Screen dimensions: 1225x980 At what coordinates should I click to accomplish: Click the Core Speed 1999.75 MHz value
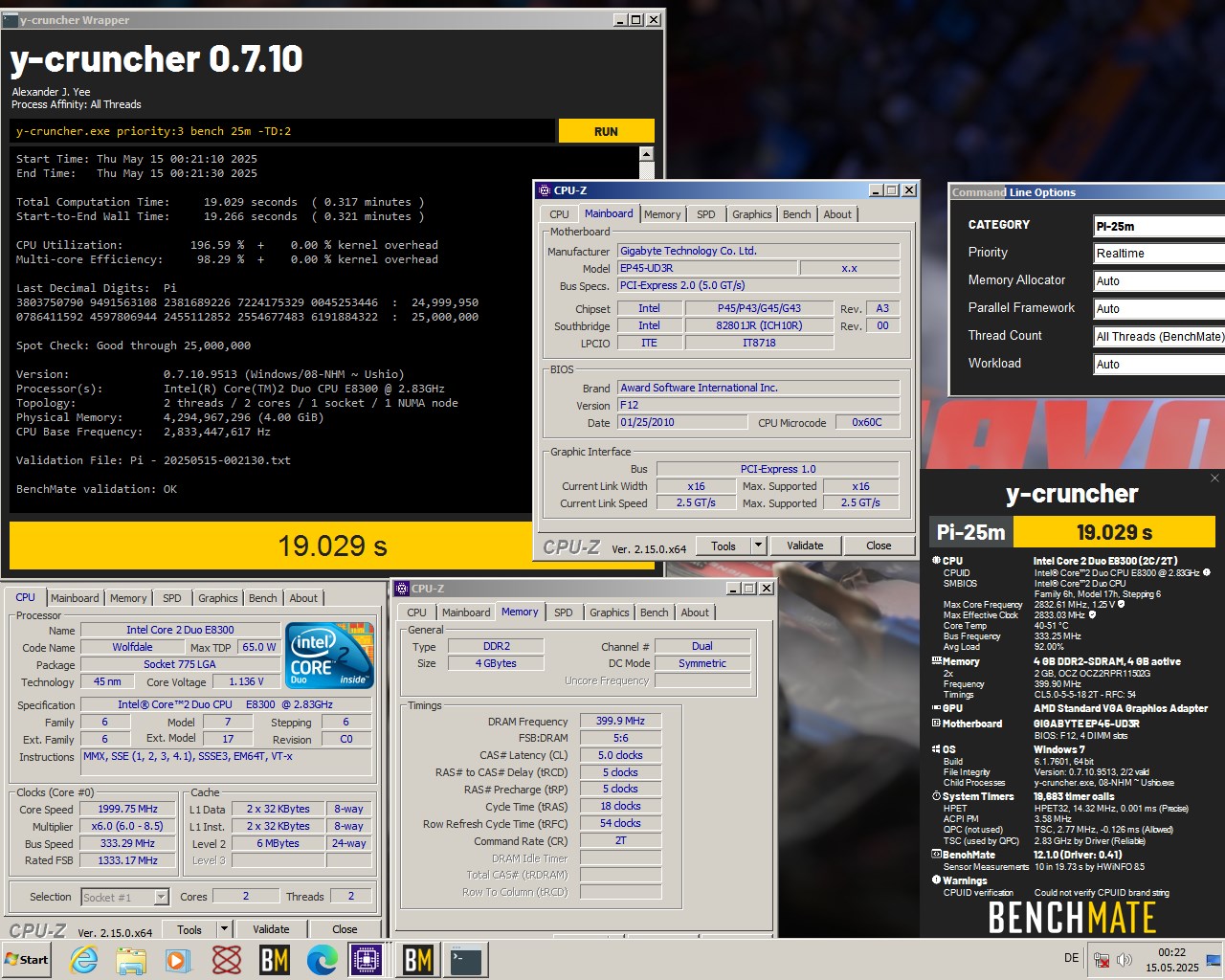[127, 809]
